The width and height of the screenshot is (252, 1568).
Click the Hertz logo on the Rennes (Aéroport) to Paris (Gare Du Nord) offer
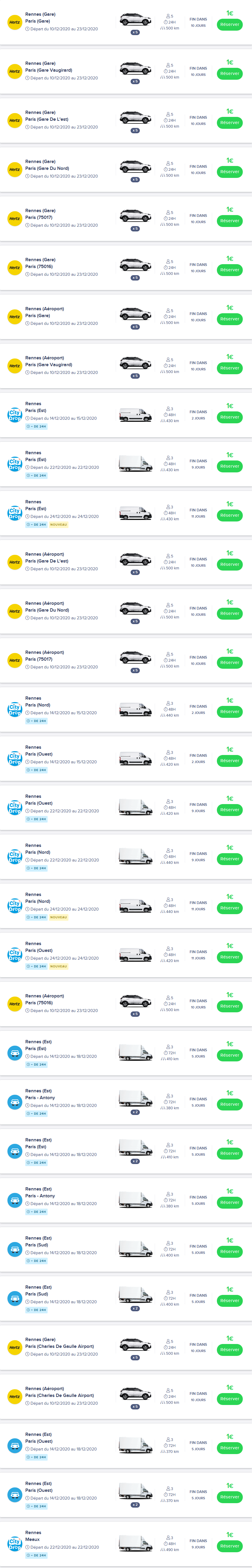pyautogui.click(x=14, y=611)
